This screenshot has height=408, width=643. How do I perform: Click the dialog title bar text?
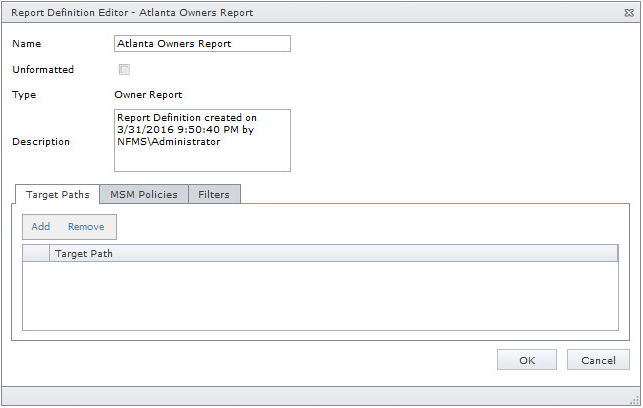coord(132,13)
